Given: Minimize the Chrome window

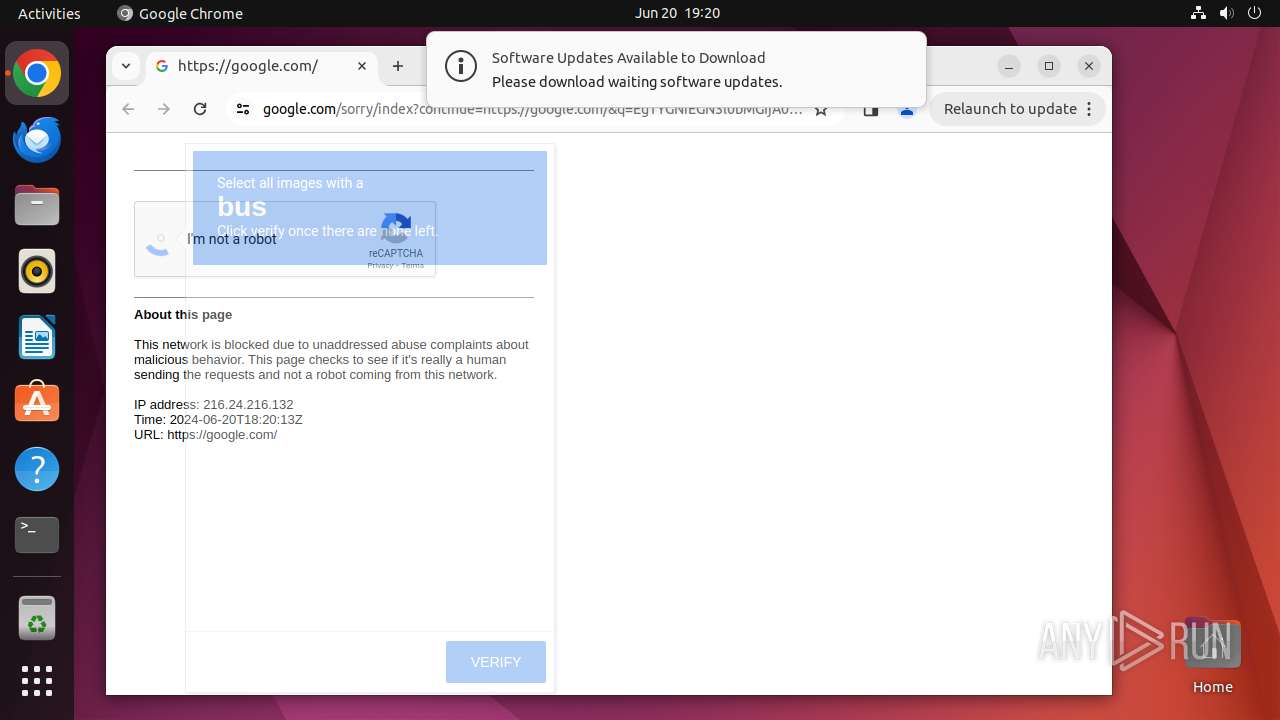Looking at the screenshot, I should (x=1009, y=66).
